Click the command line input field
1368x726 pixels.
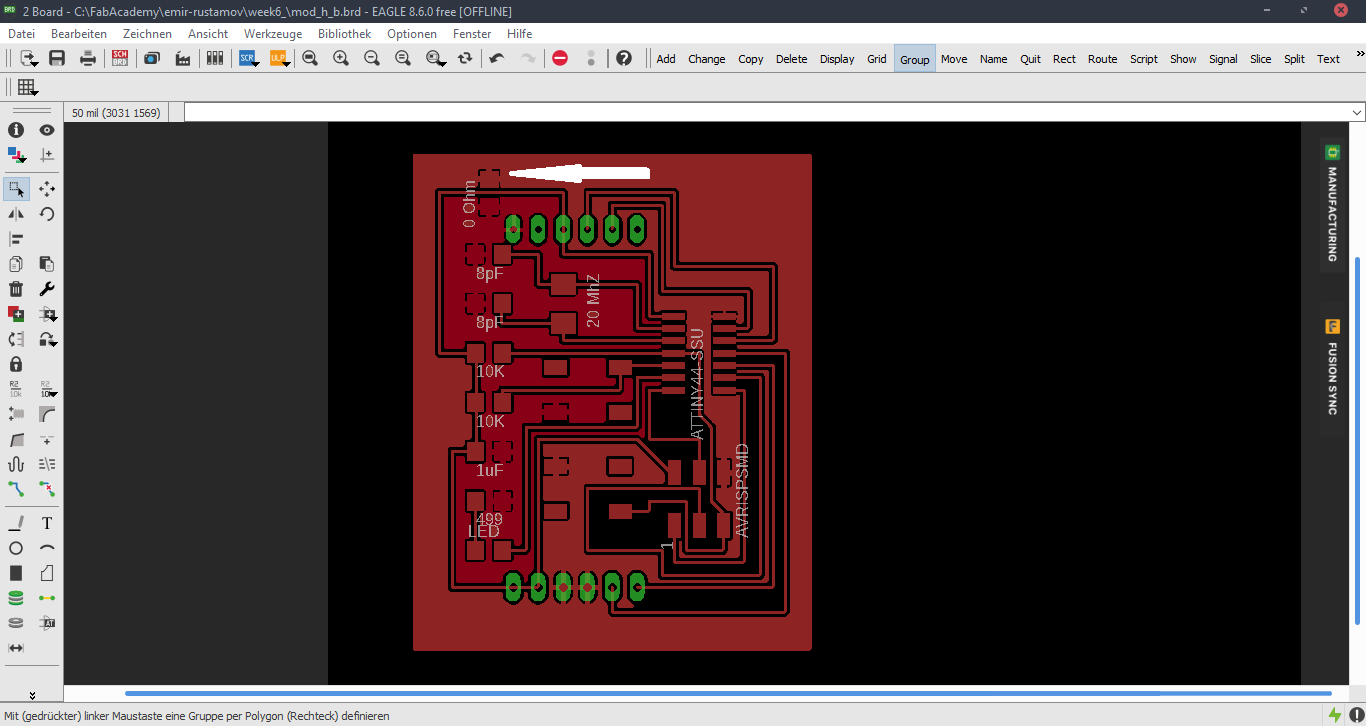click(x=774, y=112)
